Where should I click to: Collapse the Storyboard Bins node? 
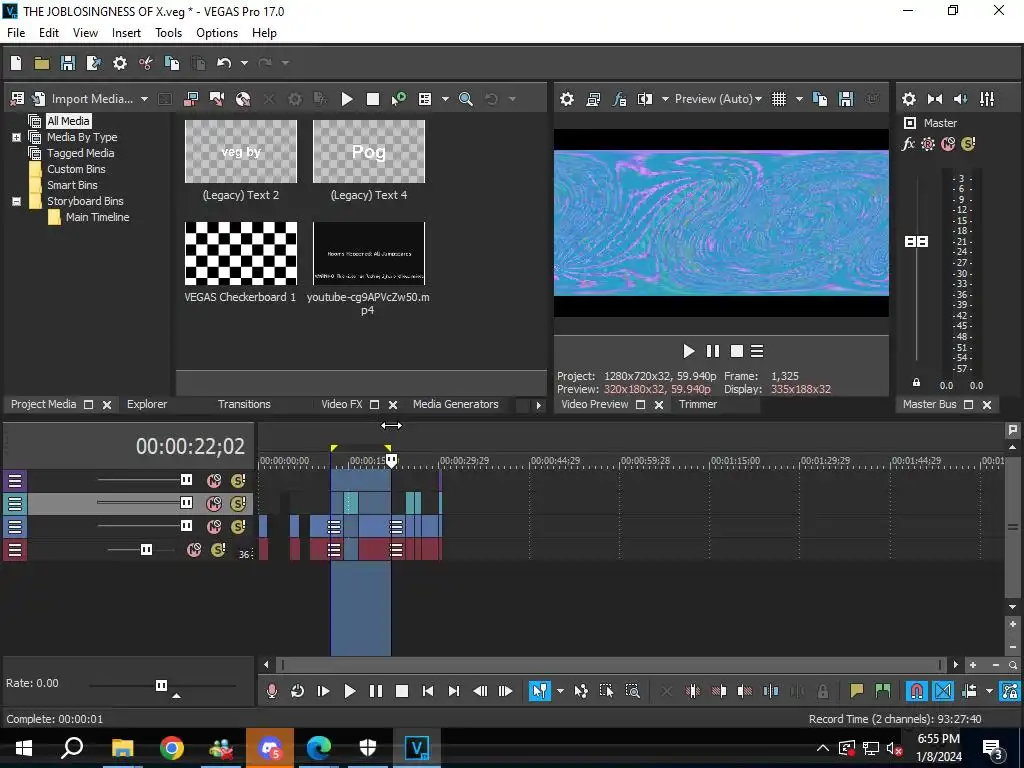(16, 201)
